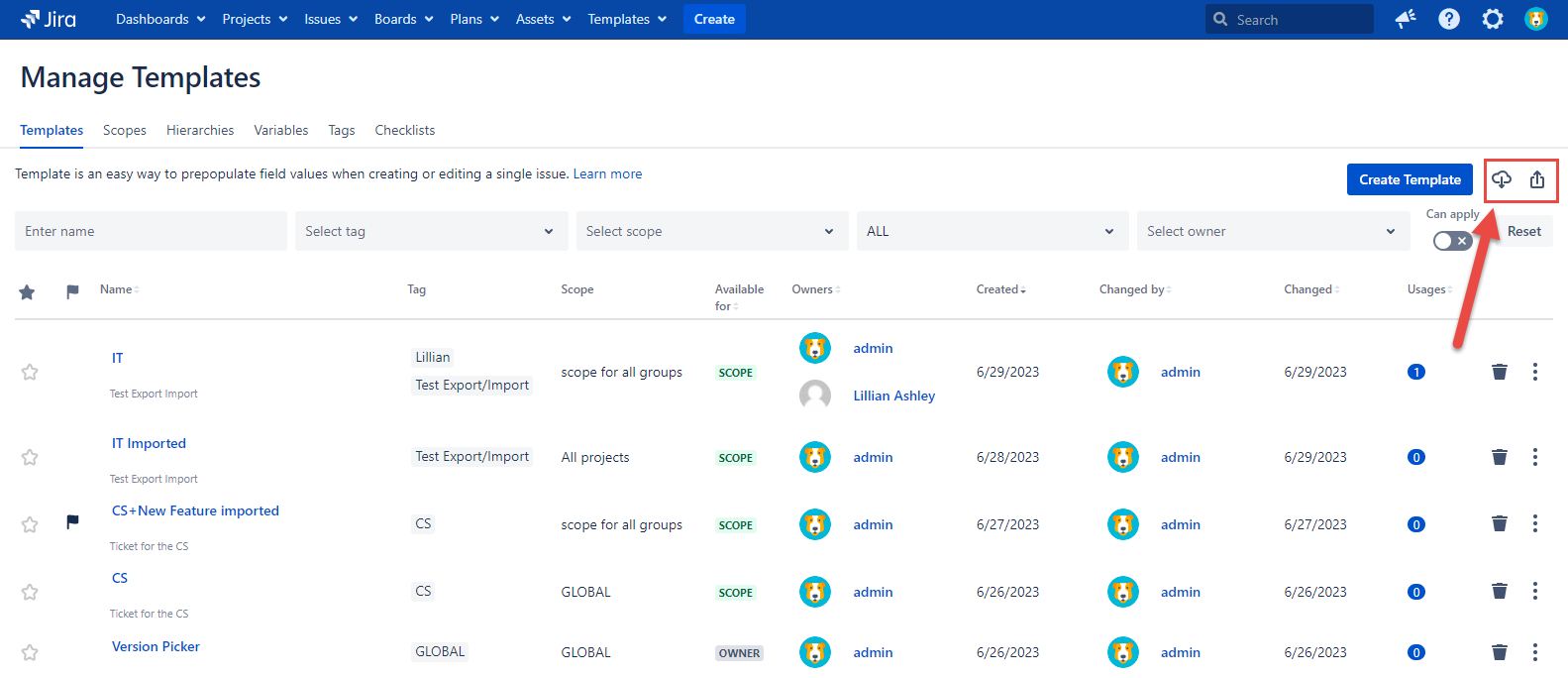Delete the IT template via trash icon

(x=1500, y=372)
